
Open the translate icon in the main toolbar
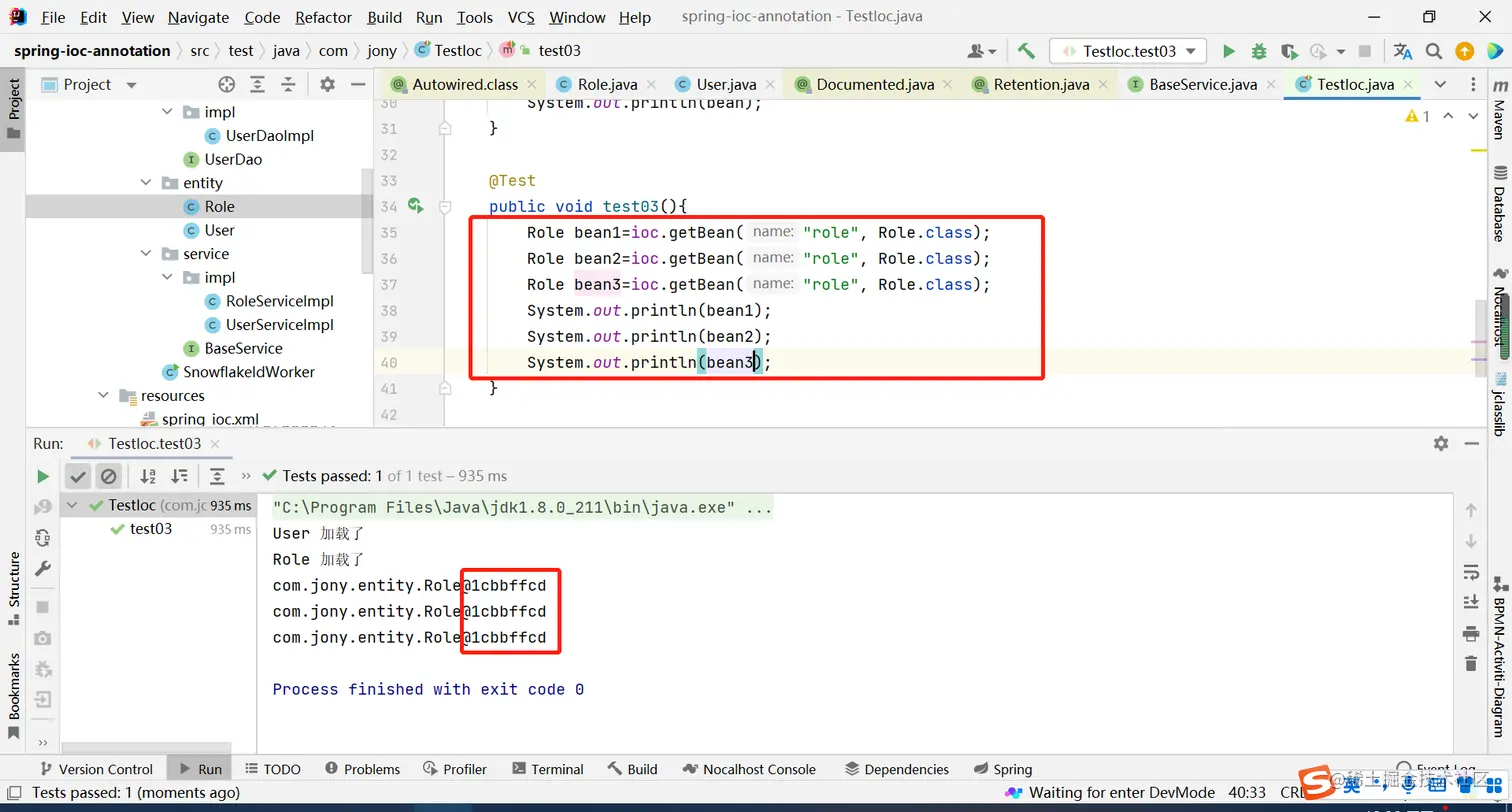pyautogui.click(x=1403, y=51)
